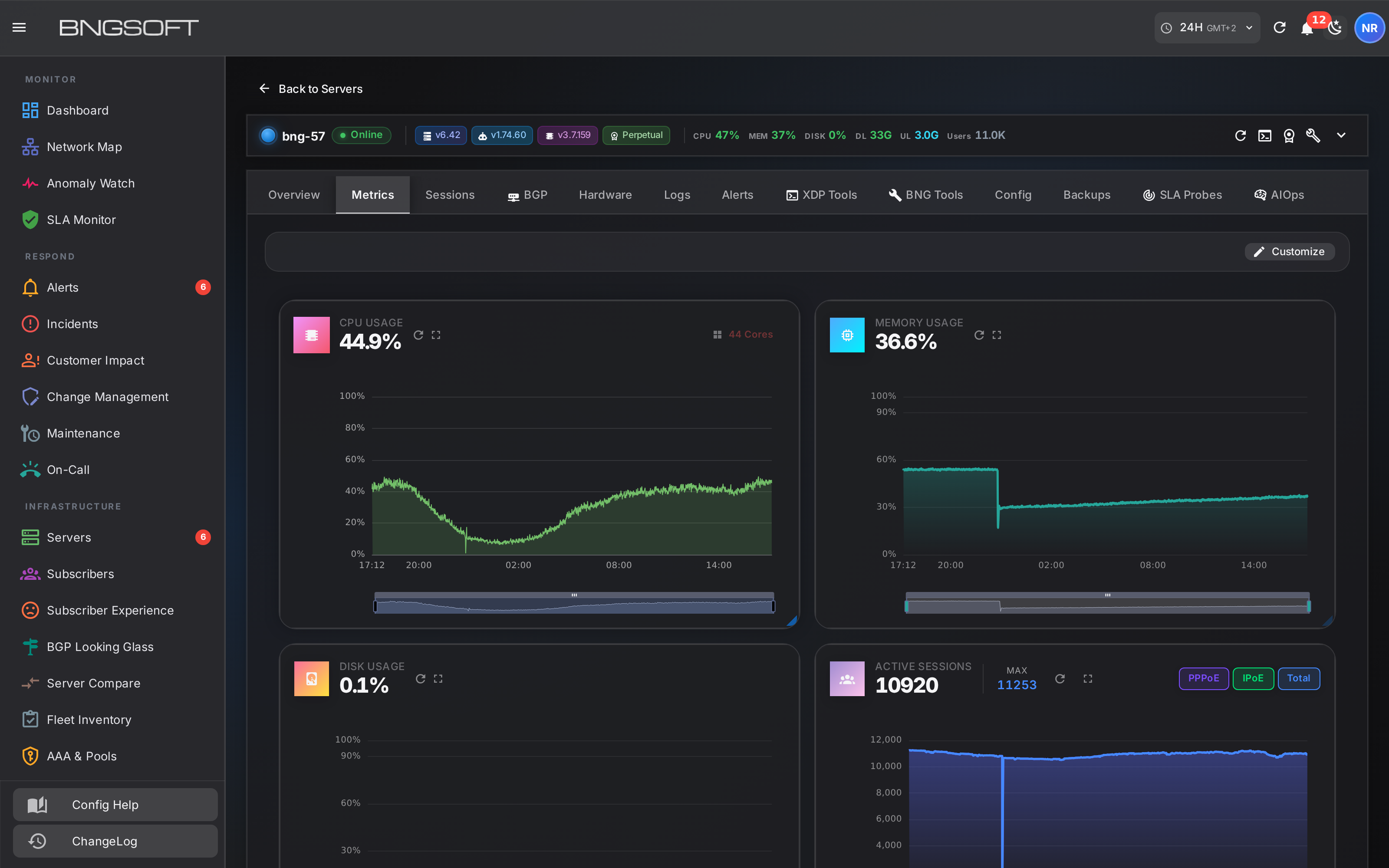1389x868 pixels.
Task: Refresh the CPU Usage chart
Action: 418,335
